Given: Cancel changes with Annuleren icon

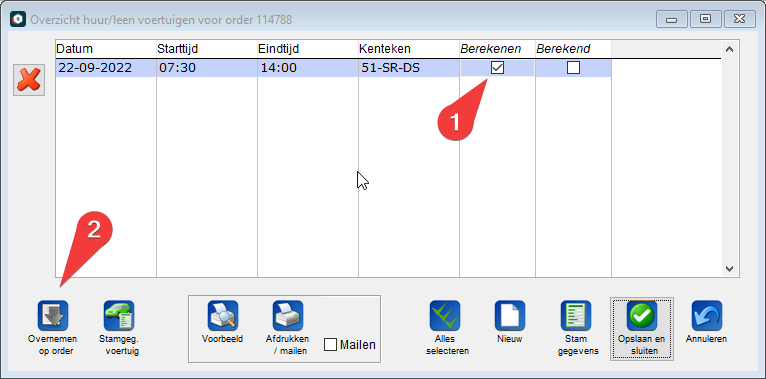Looking at the screenshot, I should click(x=706, y=316).
